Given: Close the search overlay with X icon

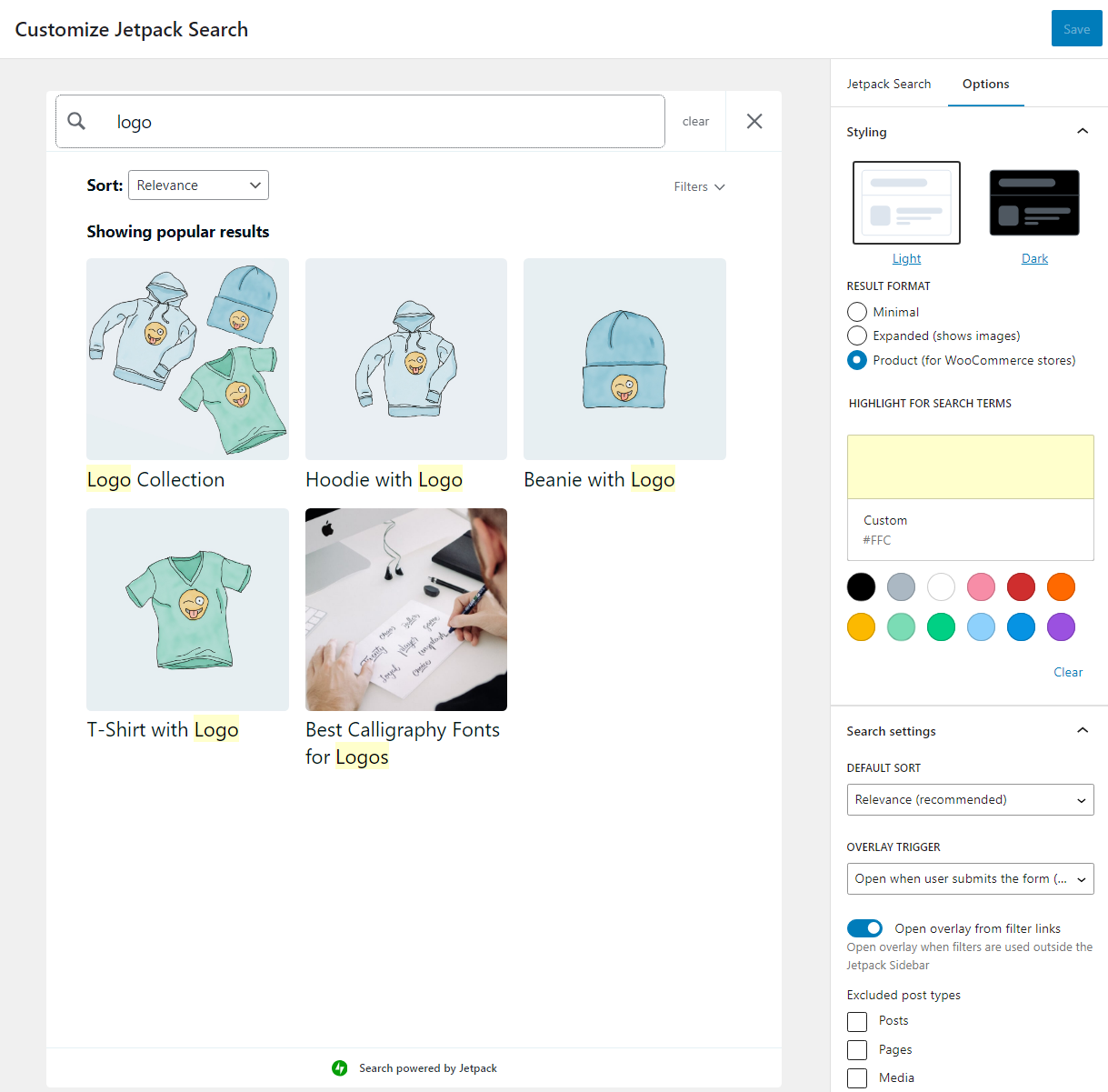Looking at the screenshot, I should [754, 121].
